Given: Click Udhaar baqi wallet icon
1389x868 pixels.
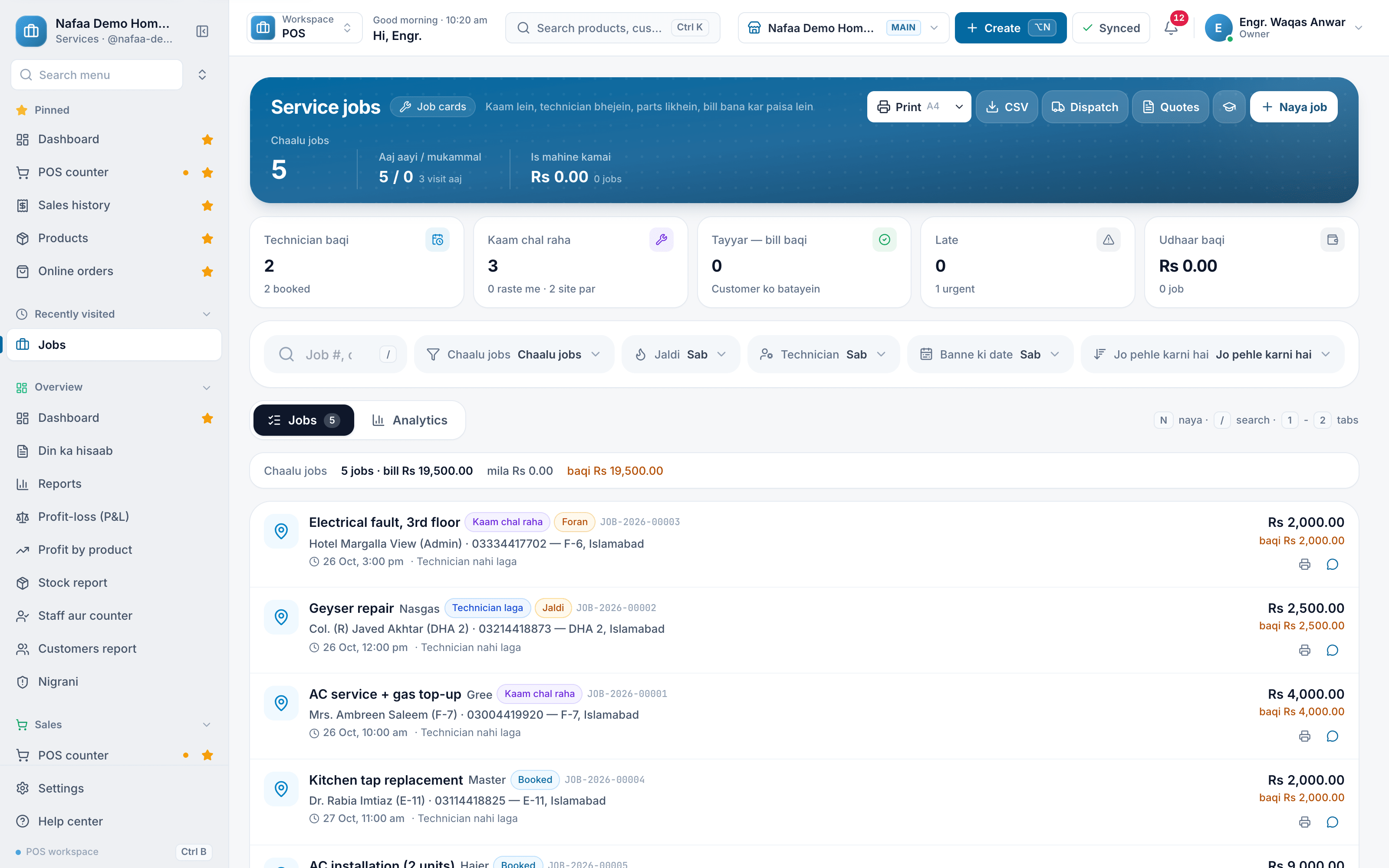Looking at the screenshot, I should (x=1332, y=240).
